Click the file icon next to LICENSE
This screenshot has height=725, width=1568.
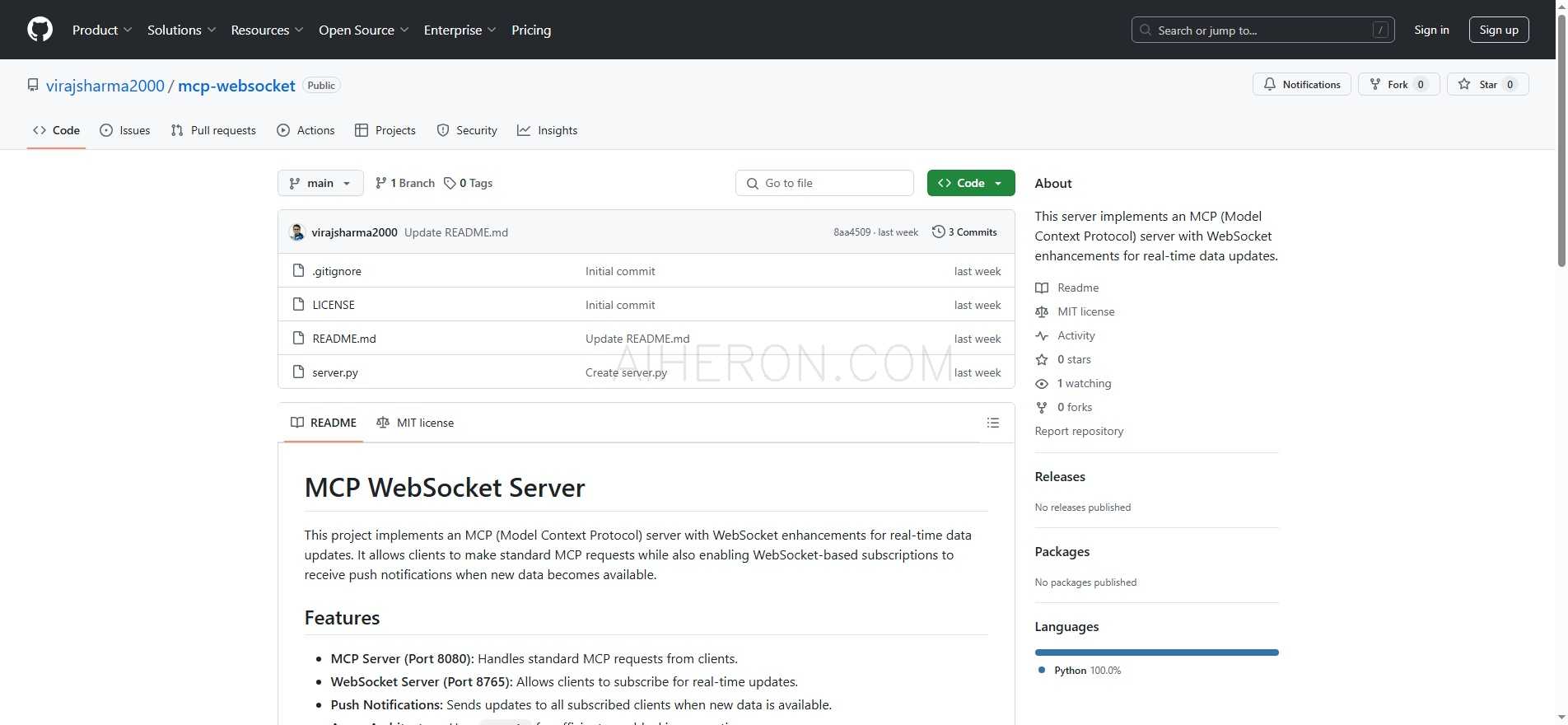pos(299,304)
